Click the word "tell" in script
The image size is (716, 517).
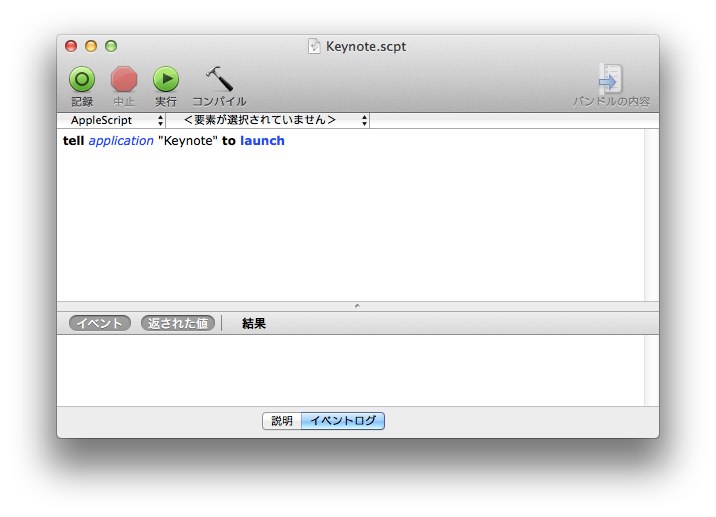click(74, 141)
